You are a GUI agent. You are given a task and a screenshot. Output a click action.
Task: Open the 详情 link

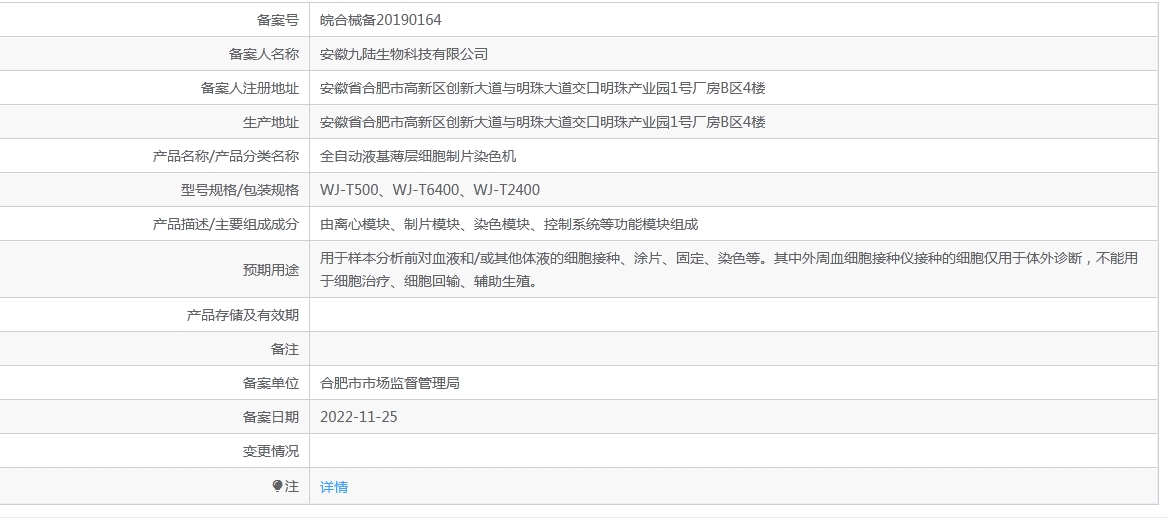pos(334,487)
